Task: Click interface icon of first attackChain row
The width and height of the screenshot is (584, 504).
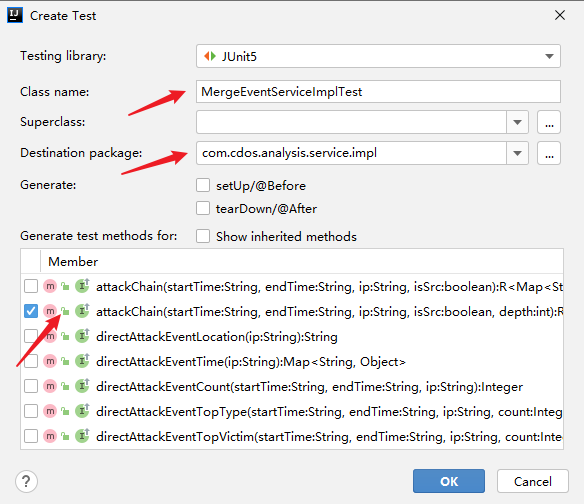Action: (x=82, y=286)
